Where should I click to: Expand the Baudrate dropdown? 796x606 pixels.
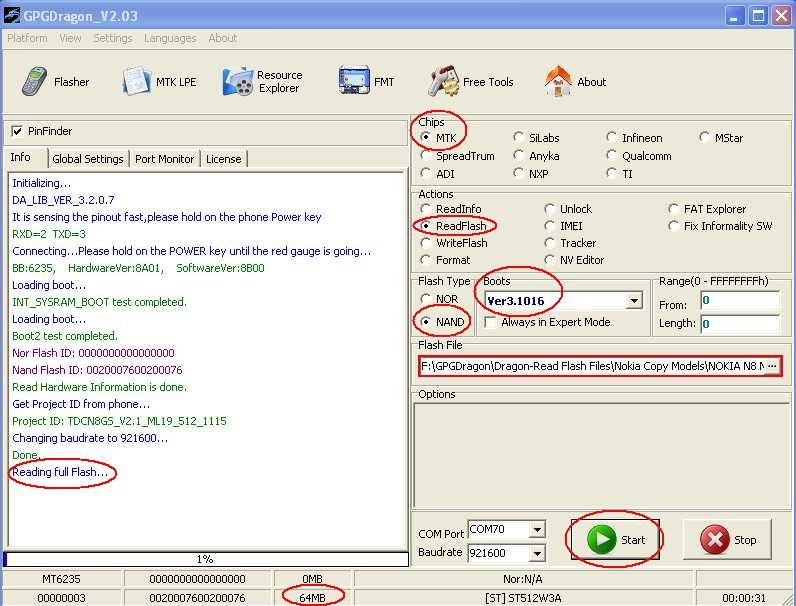pyautogui.click(x=537, y=553)
